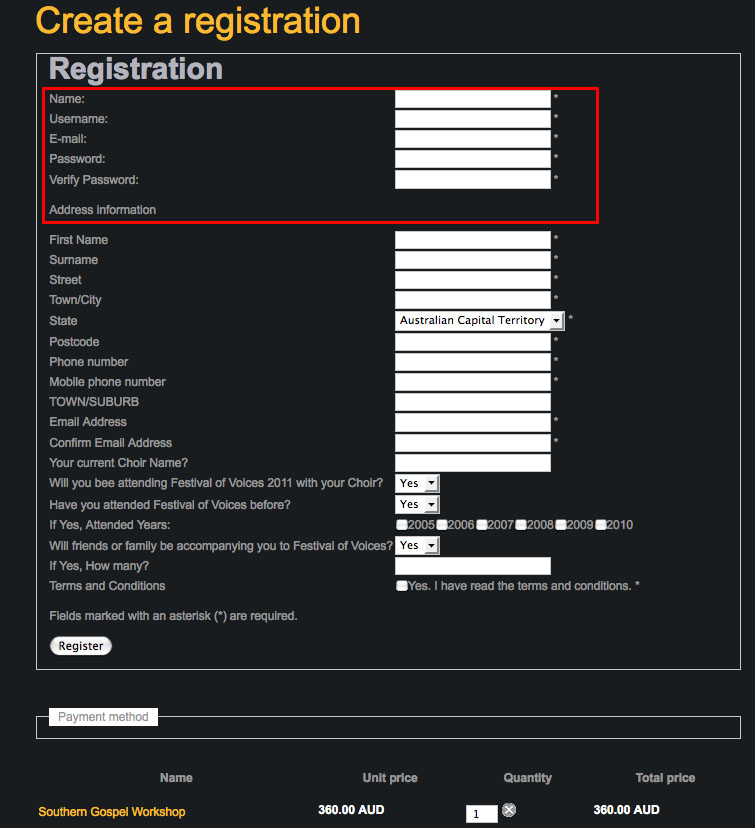Accept the terms and conditions checkbox
Screen dimensions: 755x828
coord(402,586)
